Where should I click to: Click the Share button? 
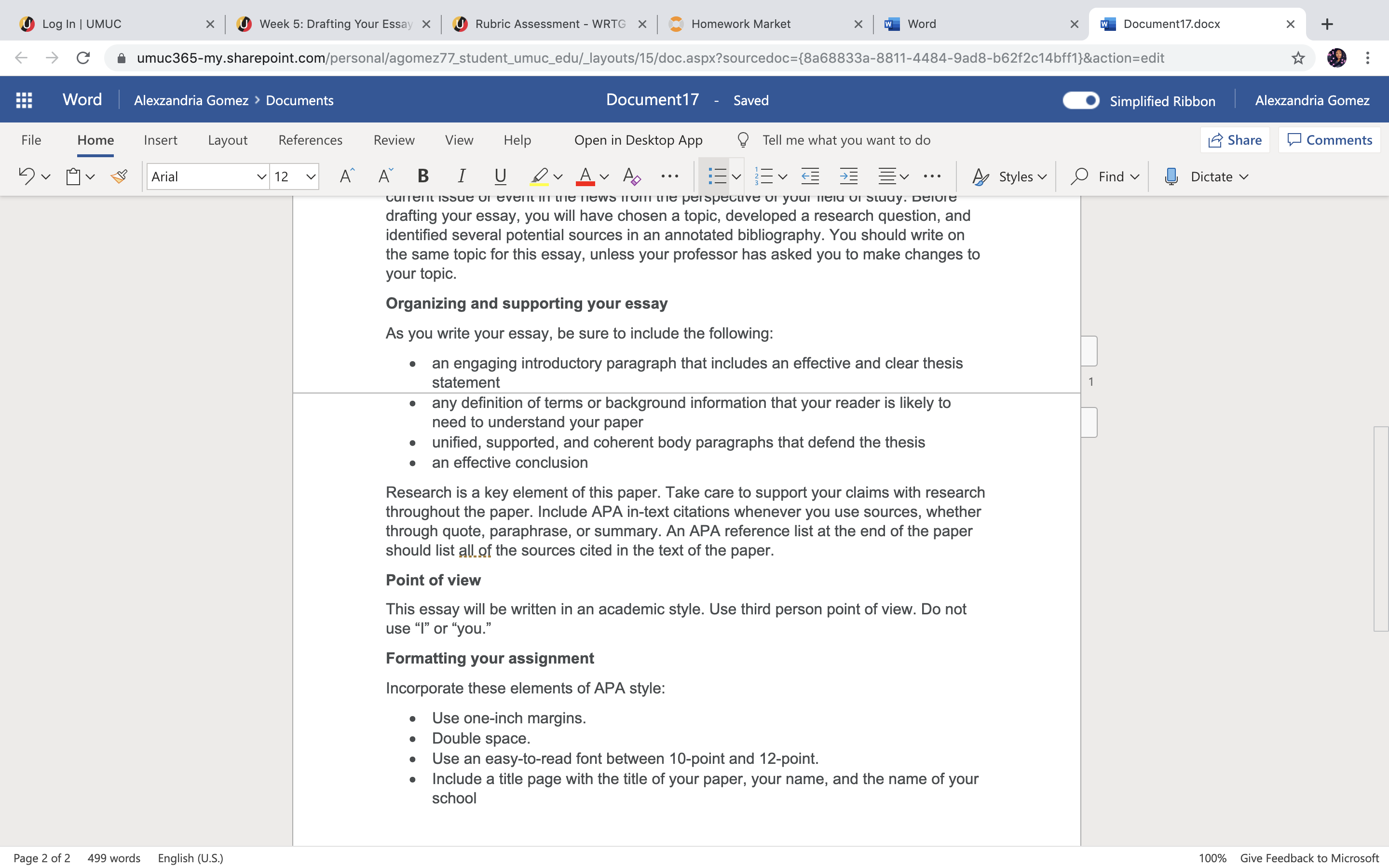[1235, 140]
